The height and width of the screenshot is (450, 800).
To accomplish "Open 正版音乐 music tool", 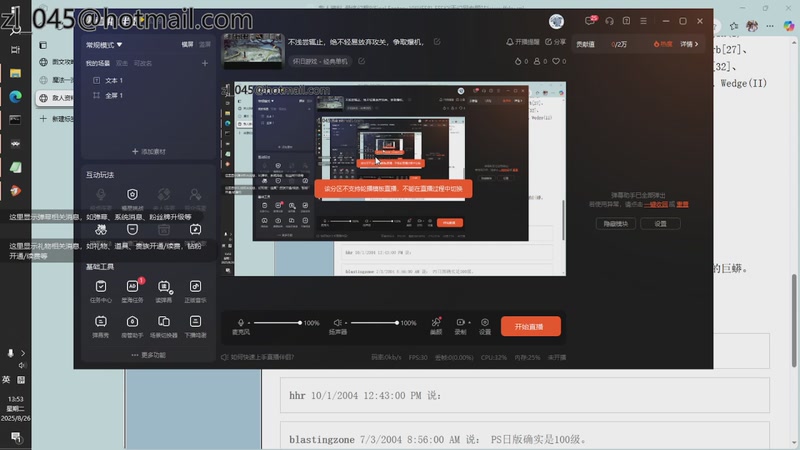I will [195, 291].
